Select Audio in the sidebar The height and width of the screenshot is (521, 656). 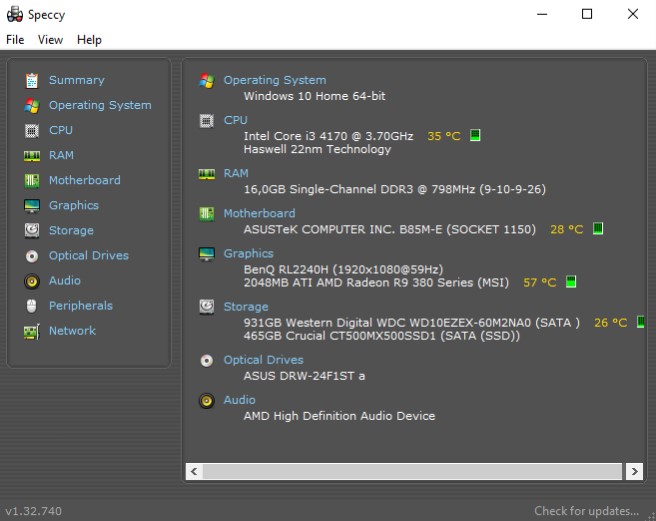[x=64, y=280]
